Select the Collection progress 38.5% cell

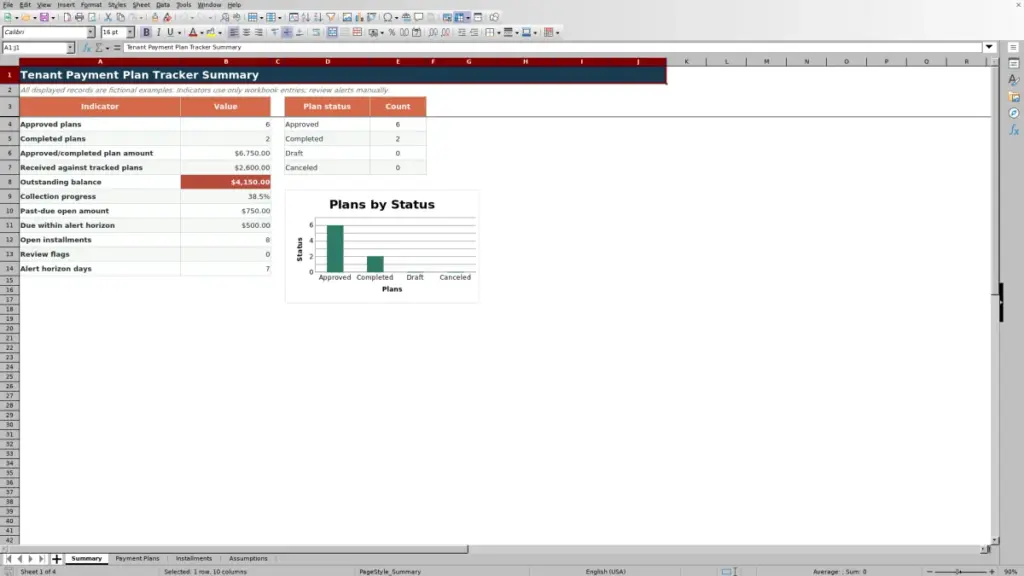tap(225, 196)
